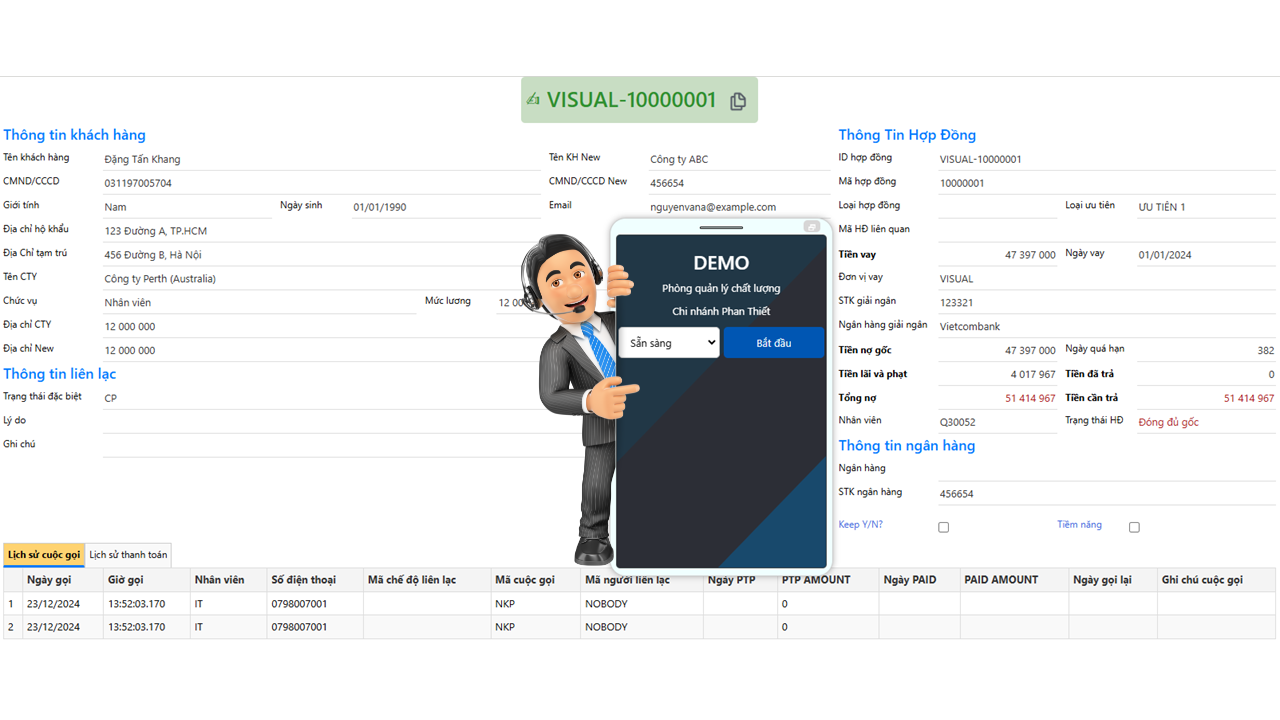Screen dimensions: 1280x720
Task: Click the copy icon beside VISUAL-10000001
Action: [x=738, y=101]
